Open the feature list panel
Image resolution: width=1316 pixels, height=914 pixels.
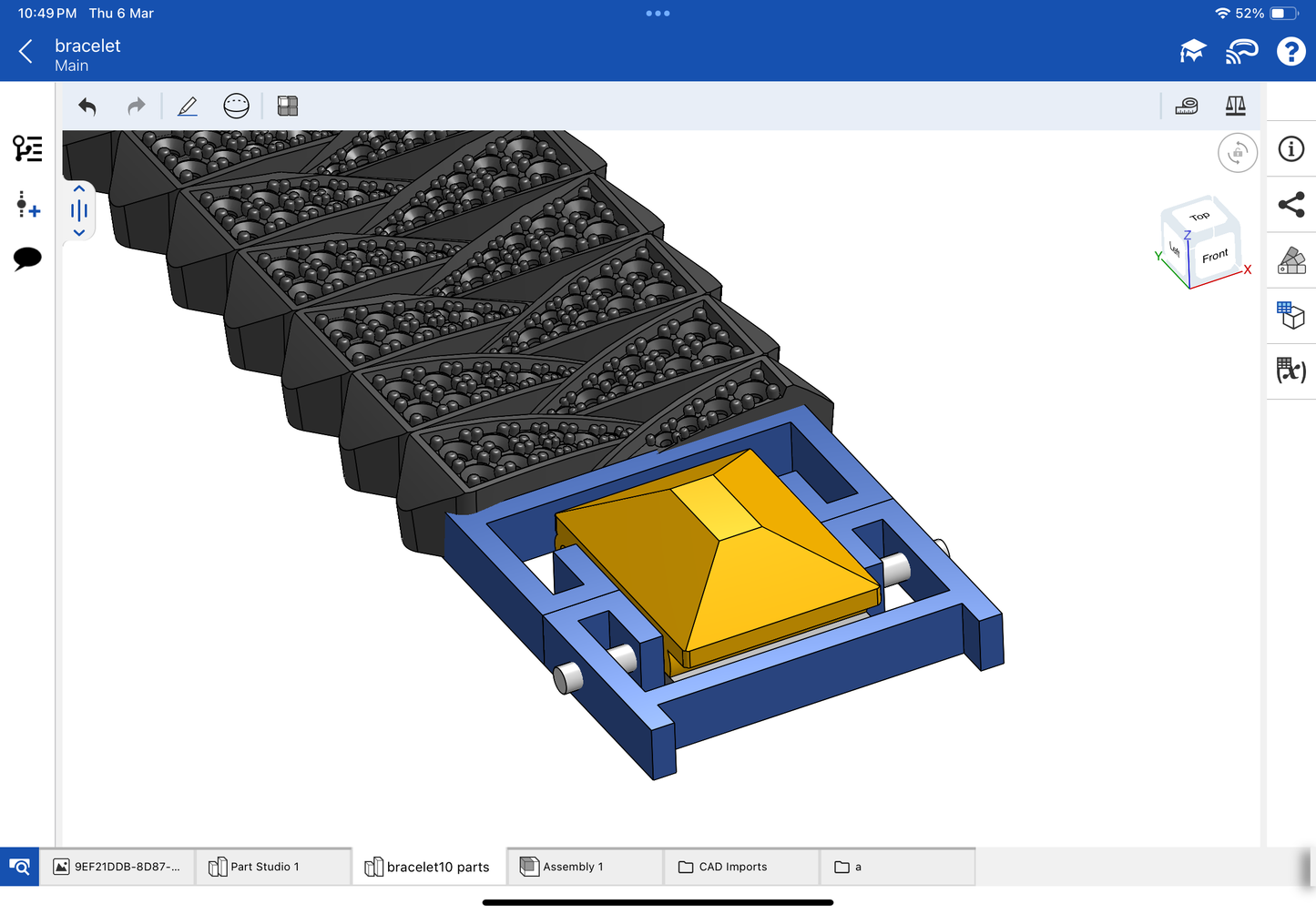(x=27, y=148)
